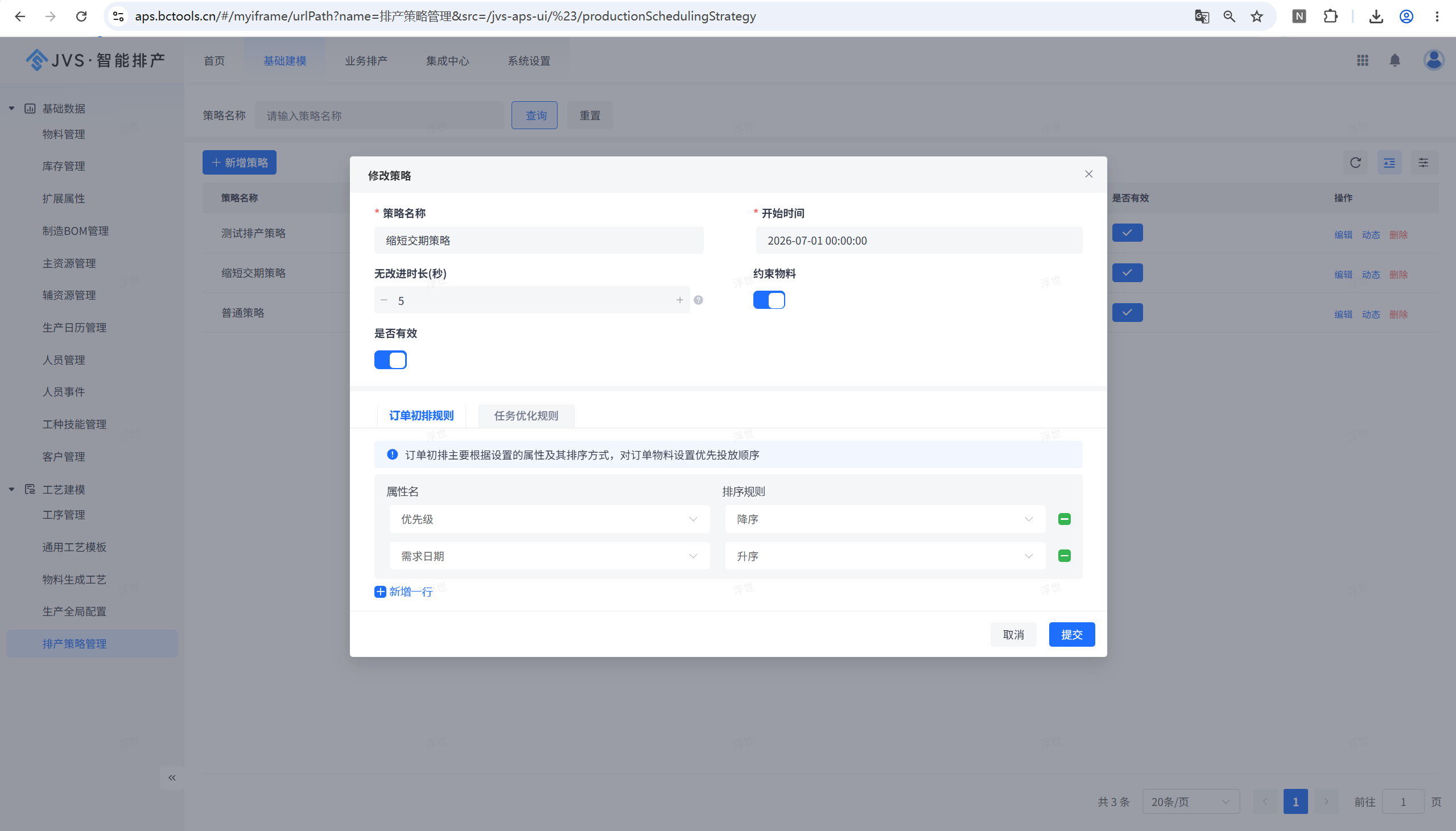
Task: Add a new rule row via 新增一行
Action: (403, 592)
